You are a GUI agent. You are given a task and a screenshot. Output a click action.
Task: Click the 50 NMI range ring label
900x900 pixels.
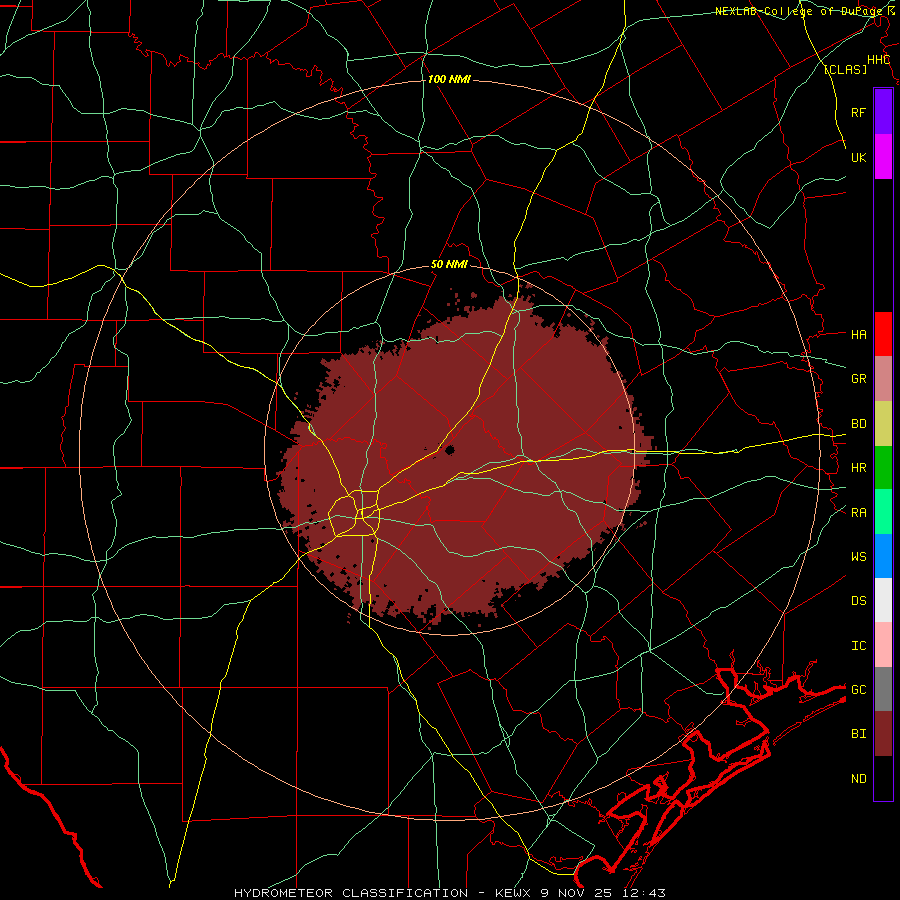pyautogui.click(x=449, y=265)
